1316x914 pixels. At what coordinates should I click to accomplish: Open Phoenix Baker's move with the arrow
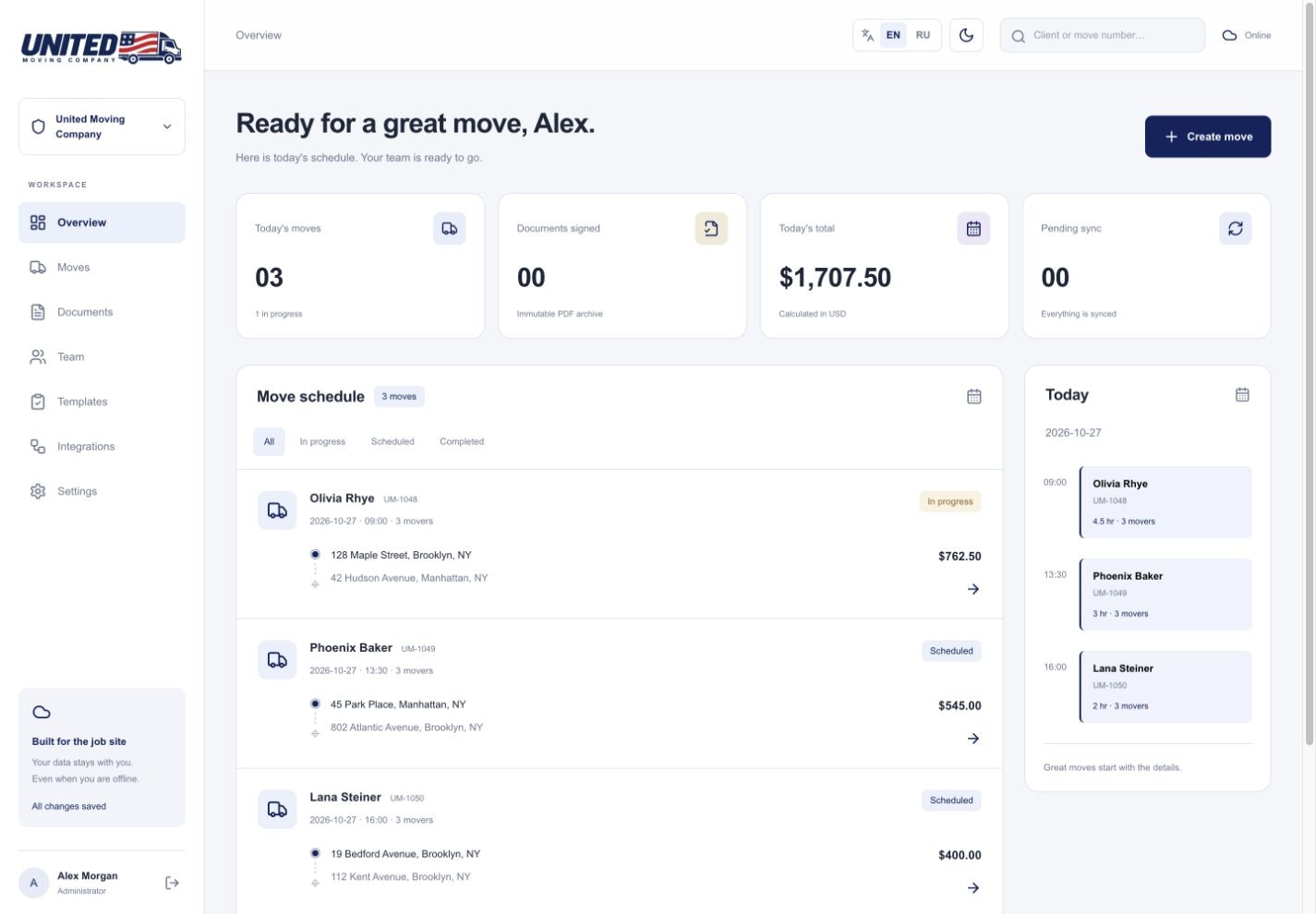pos(972,739)
